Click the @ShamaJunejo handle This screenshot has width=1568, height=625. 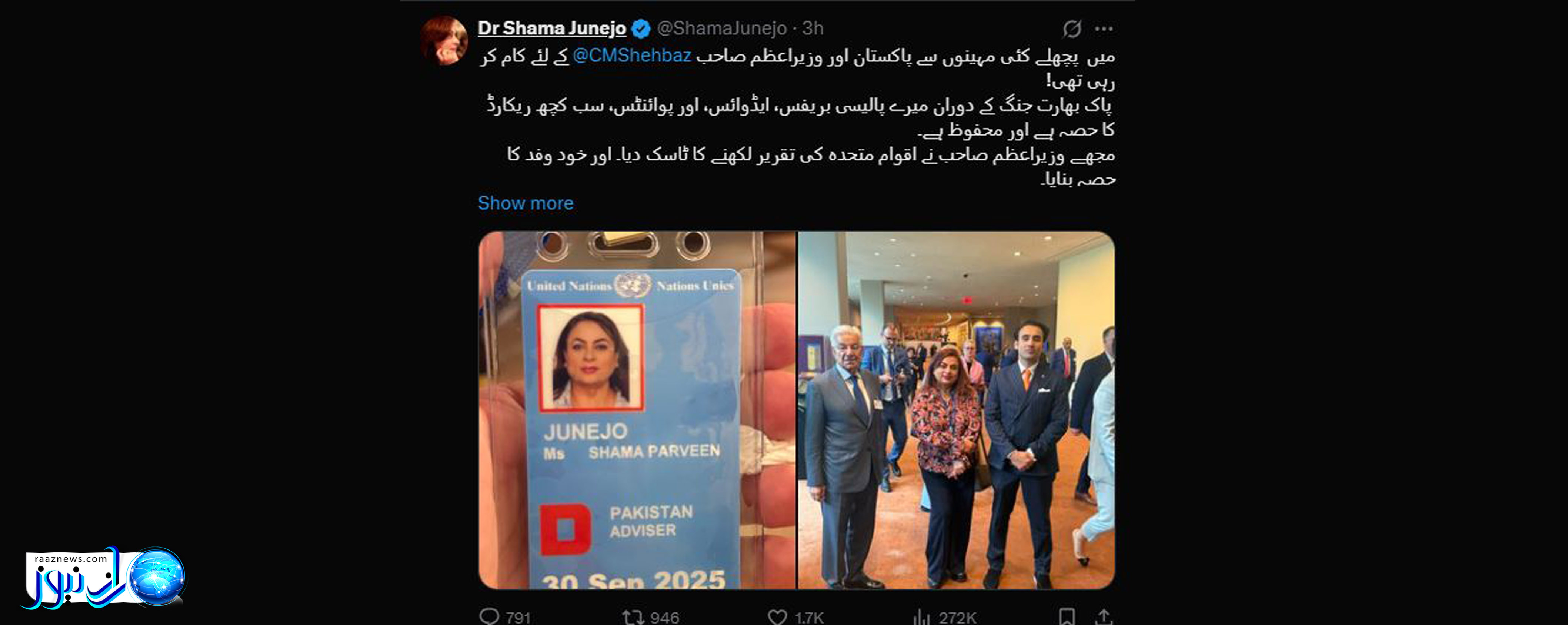722,28
